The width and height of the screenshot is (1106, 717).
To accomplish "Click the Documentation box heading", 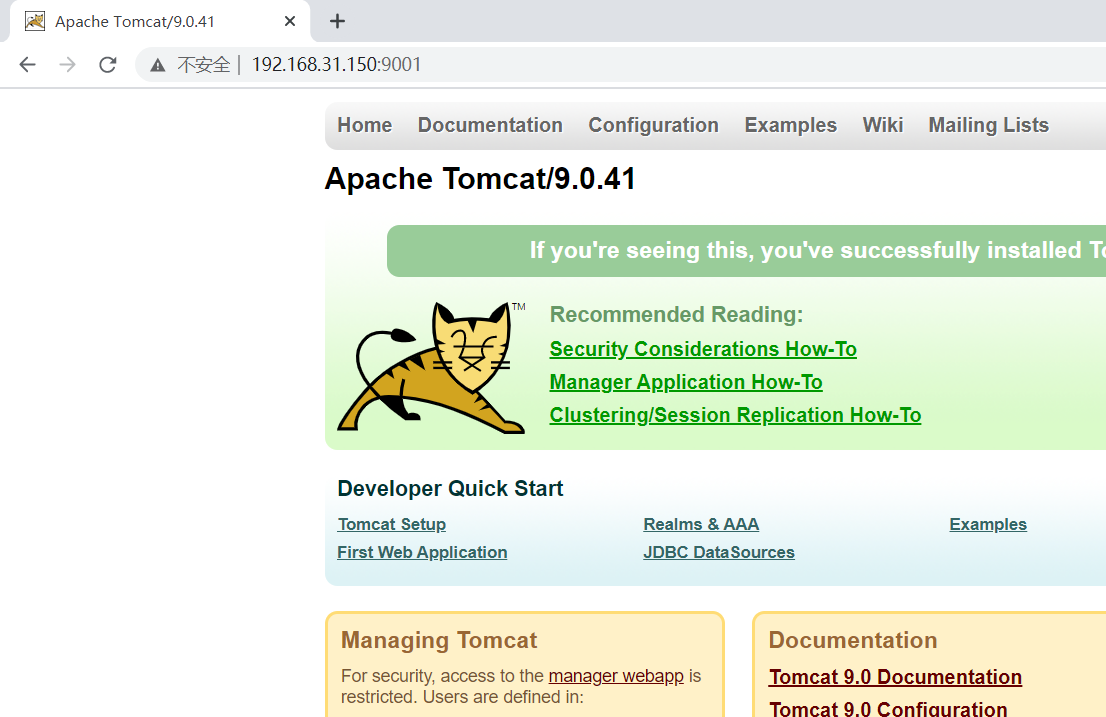I will click(x=853, y=640).
